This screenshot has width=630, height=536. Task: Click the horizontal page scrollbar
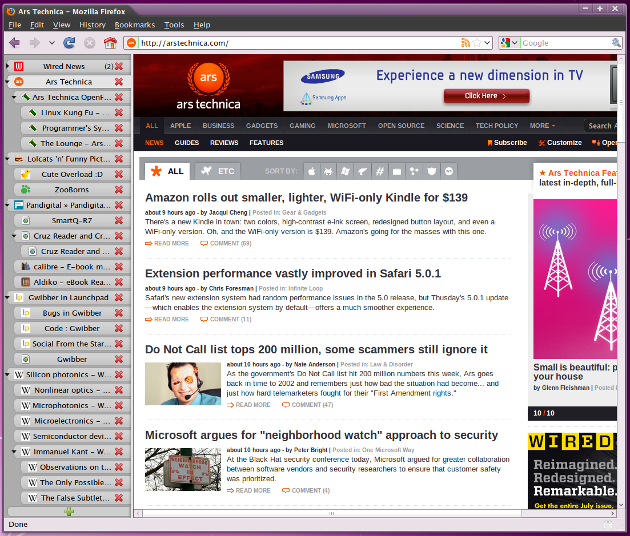(332, 513)
